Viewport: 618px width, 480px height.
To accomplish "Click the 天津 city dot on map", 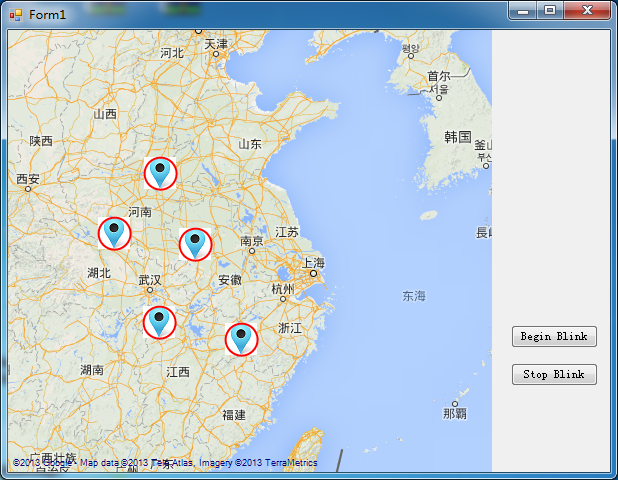I will point(216,54).
